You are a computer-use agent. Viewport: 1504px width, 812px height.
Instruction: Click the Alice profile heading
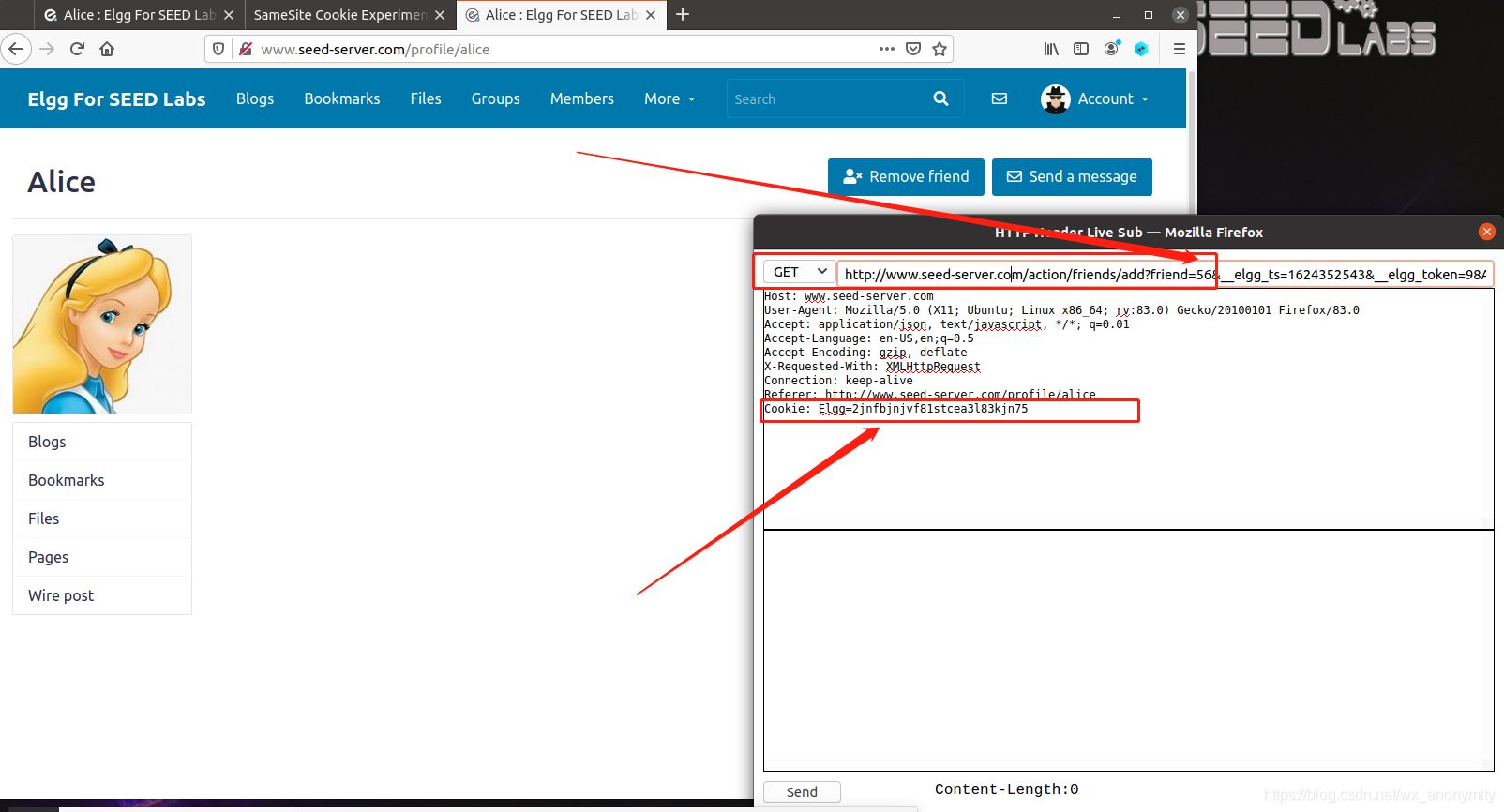point(61,182)
